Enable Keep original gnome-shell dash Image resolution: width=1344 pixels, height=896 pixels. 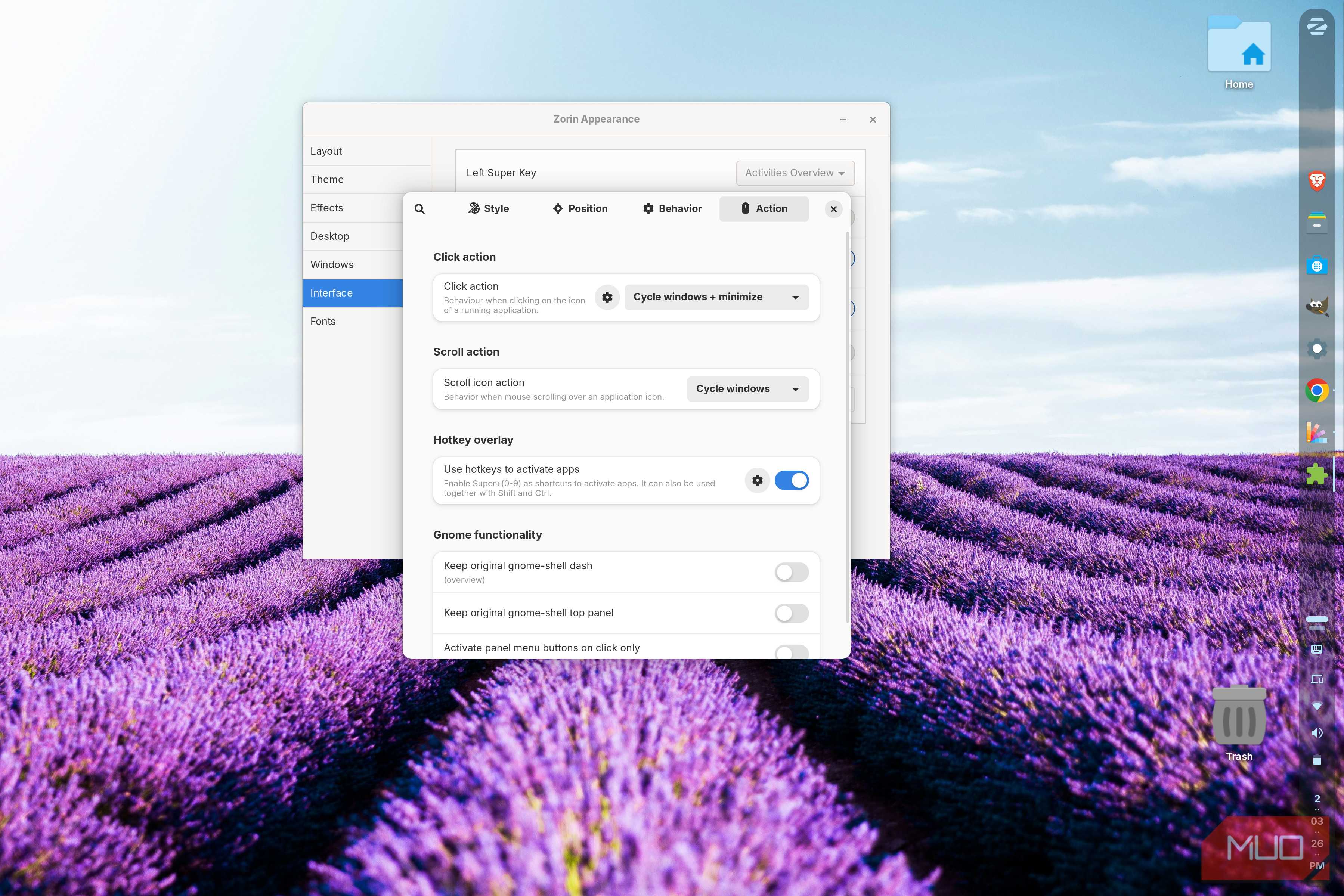pos(792,572)
